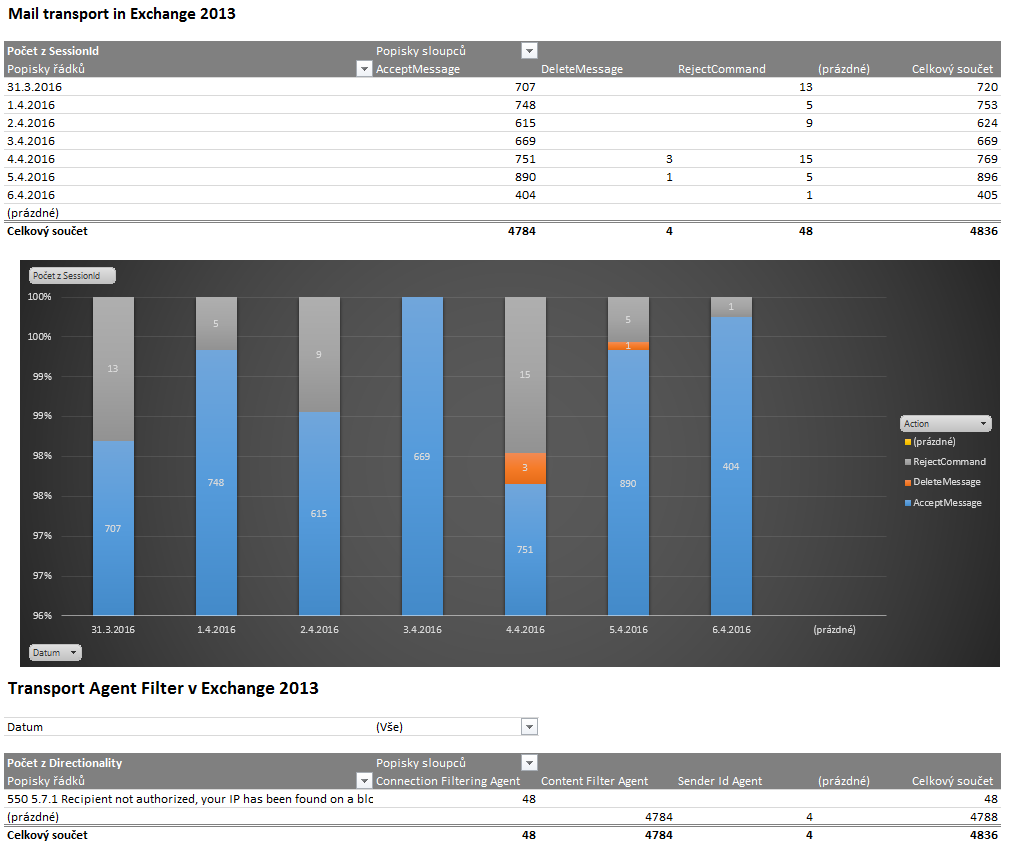This screenshot has height=853, width=1014.
Task: Select thin orange segment in the 5.4.2016 bar
Action: pos(628,346)
